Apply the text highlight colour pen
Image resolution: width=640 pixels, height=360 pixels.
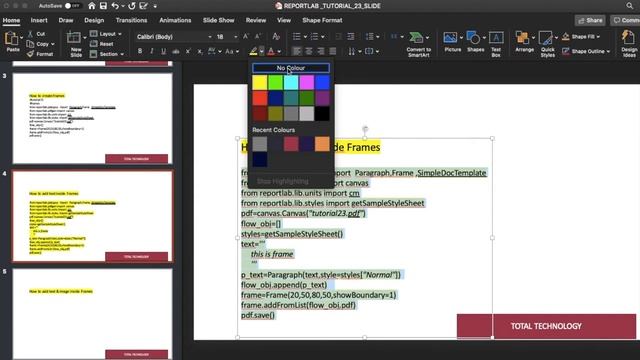tap(253, 51)
